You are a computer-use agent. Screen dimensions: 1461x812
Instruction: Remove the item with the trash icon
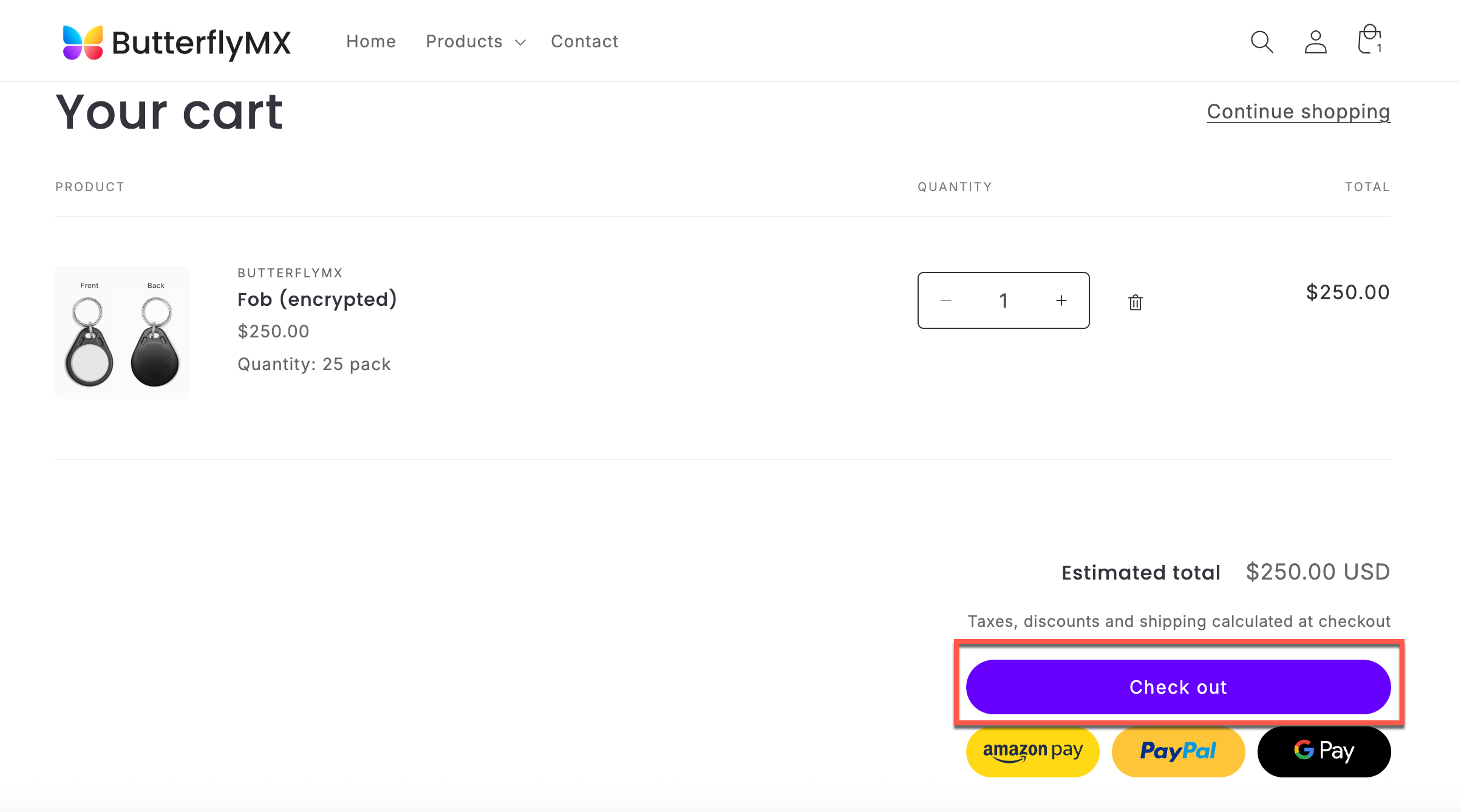click(x=1135, y=302)
